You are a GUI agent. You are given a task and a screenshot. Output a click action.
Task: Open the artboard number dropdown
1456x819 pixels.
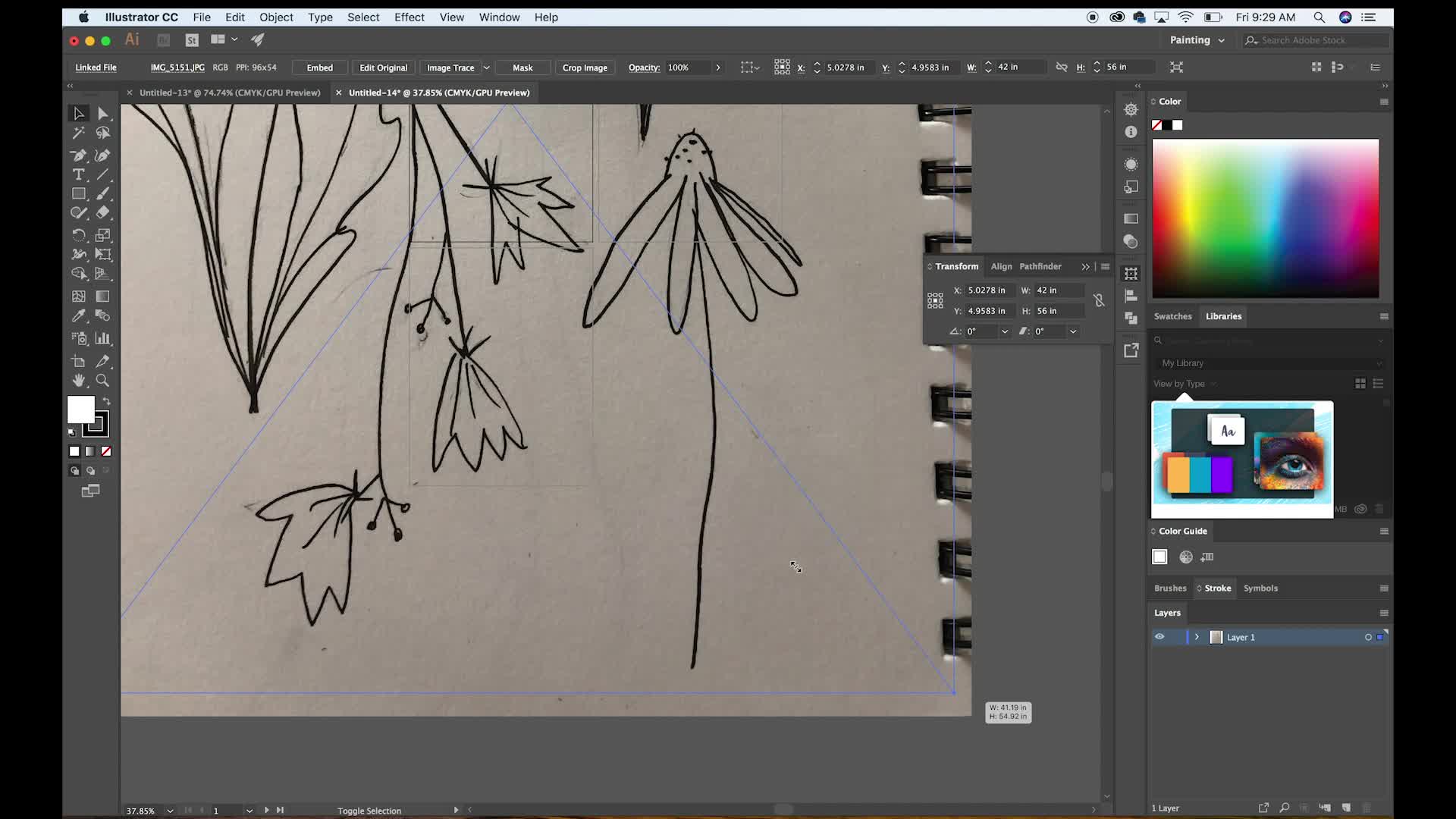(x=249, y=811)
